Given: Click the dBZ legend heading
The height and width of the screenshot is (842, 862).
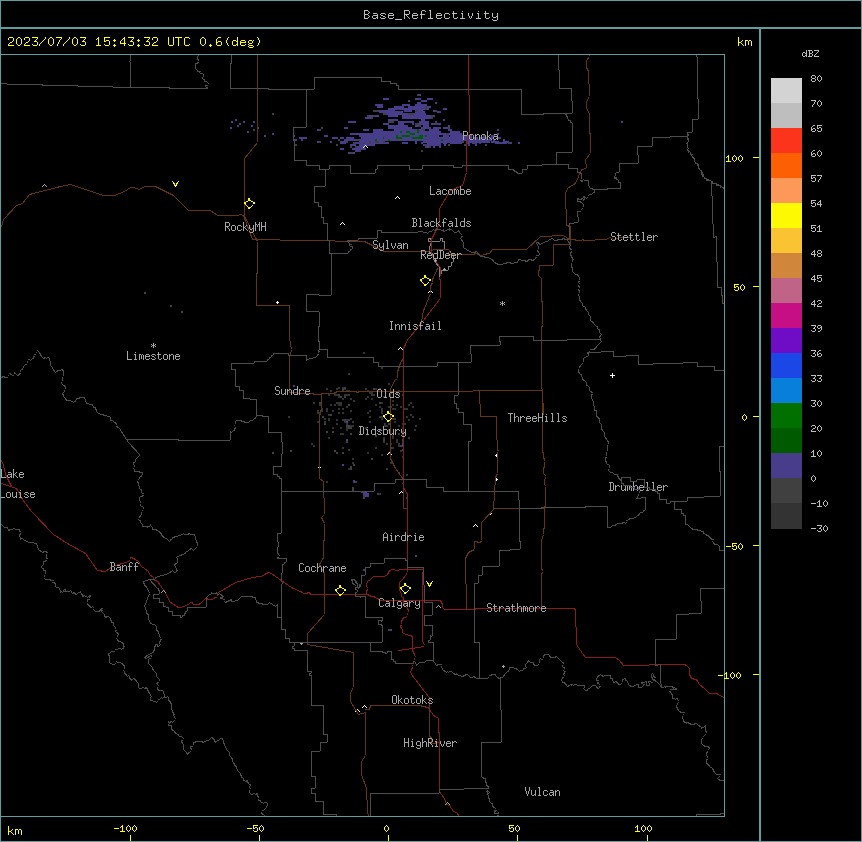Looking at the screenshot, I should click(810, 54).
